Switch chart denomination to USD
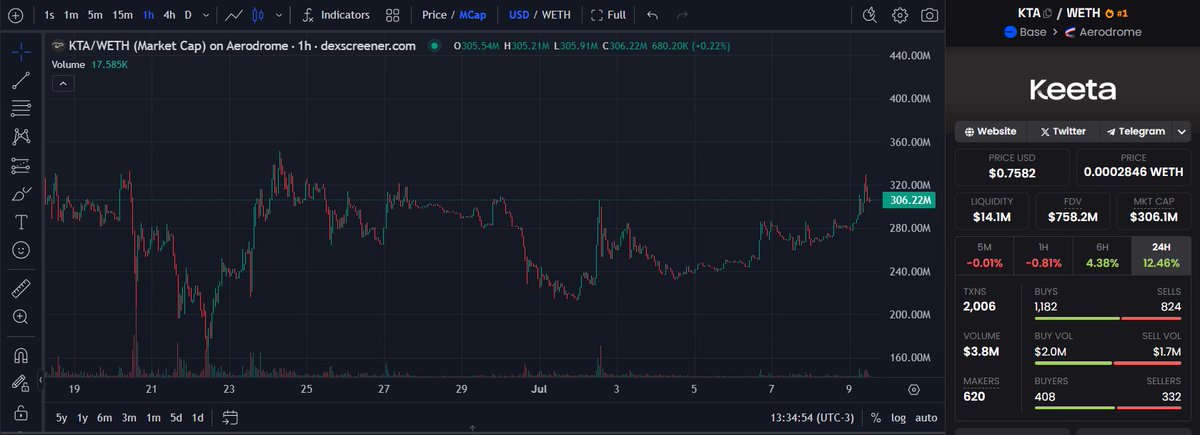The height and width of the screenshot is (435, 1200). (519, 15)
